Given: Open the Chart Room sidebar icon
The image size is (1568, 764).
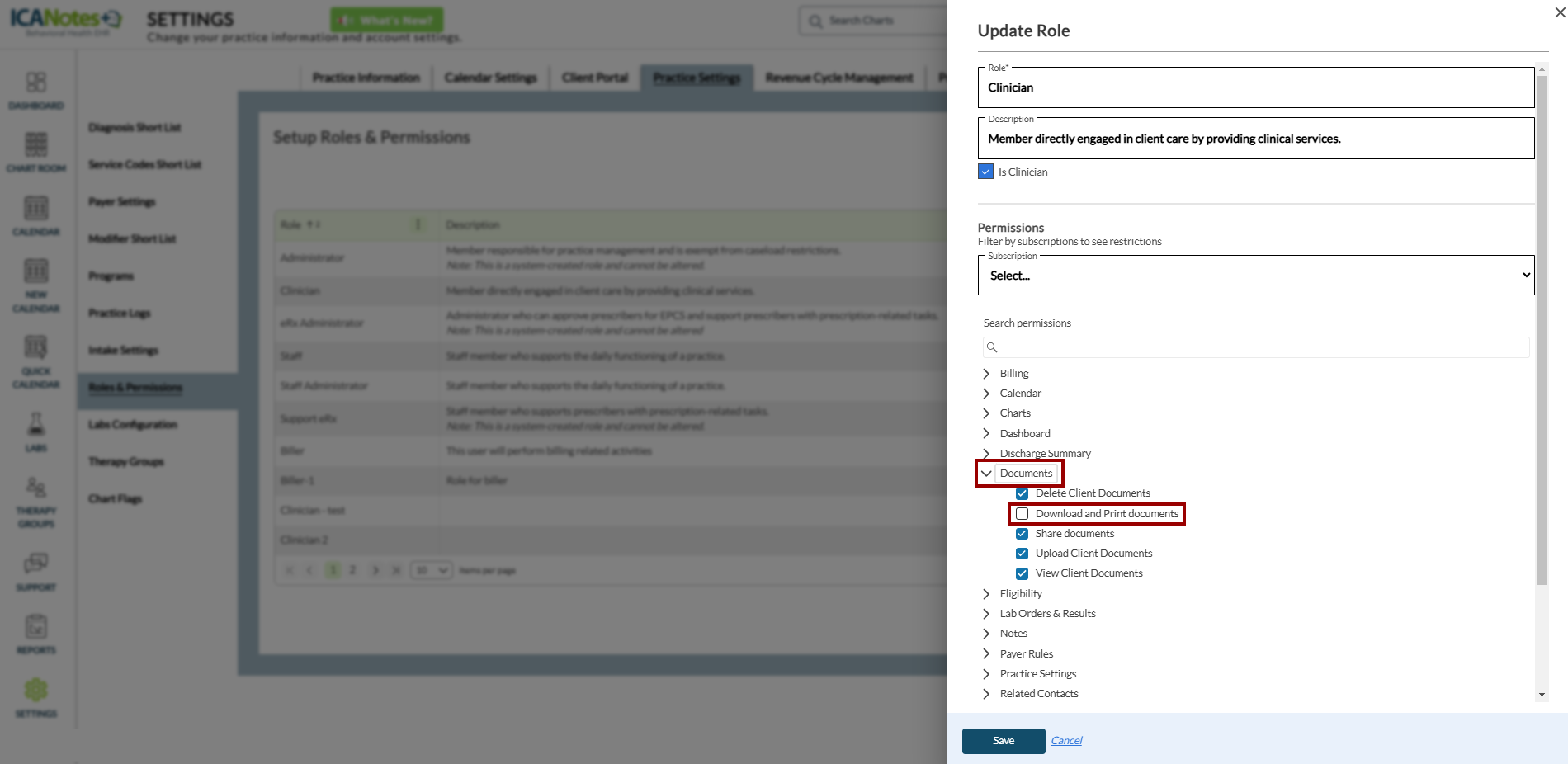Looking at the screenshot, I should coord(35,145).
